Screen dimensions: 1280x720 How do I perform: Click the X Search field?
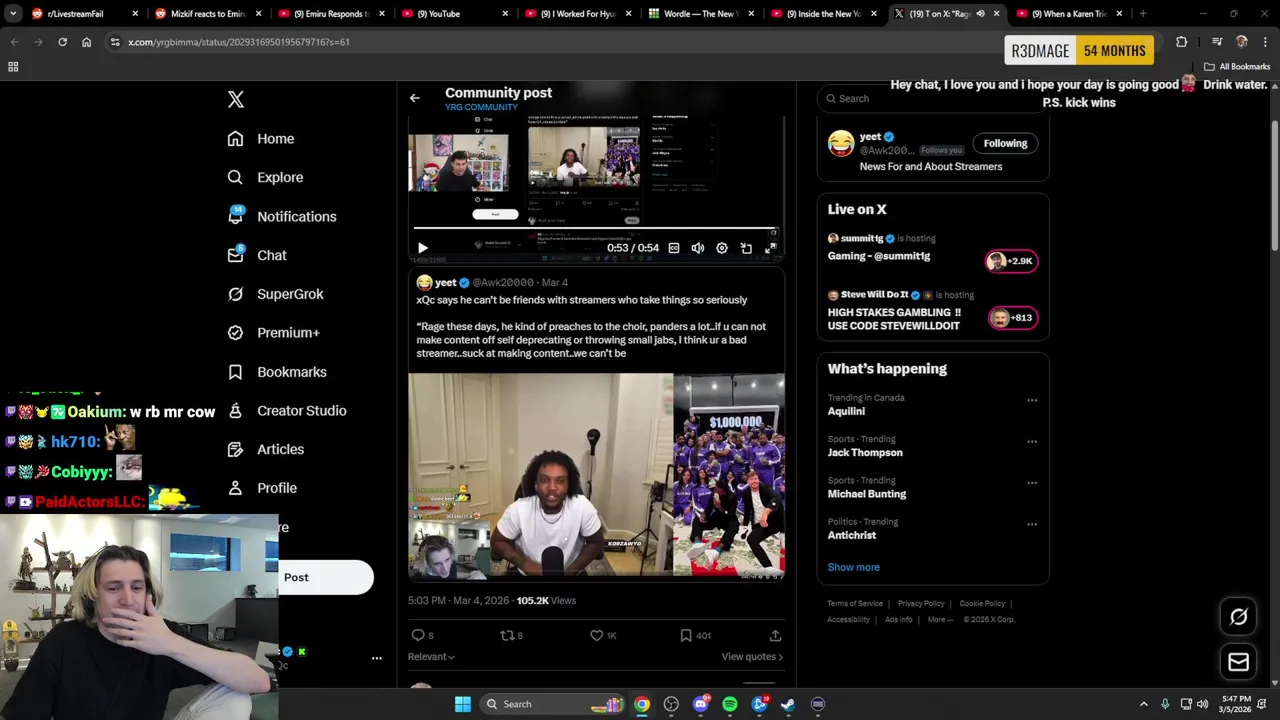pos(932,98)
